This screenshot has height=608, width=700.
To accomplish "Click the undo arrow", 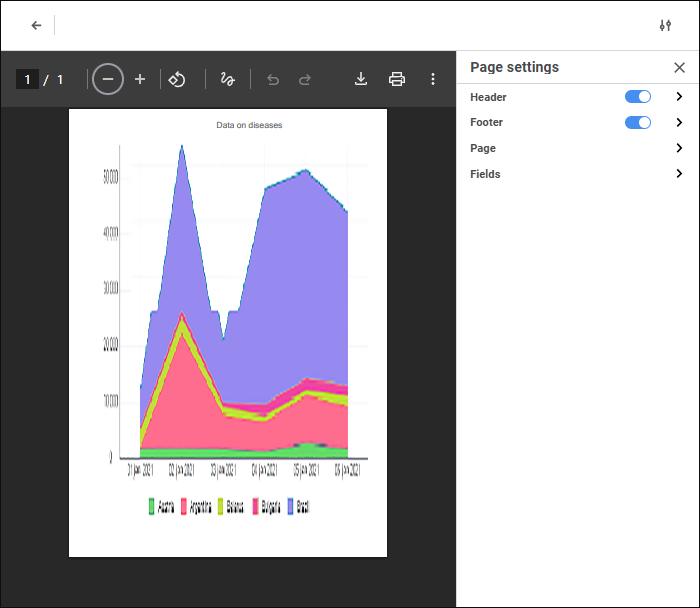I will click(x=273, y=79).
